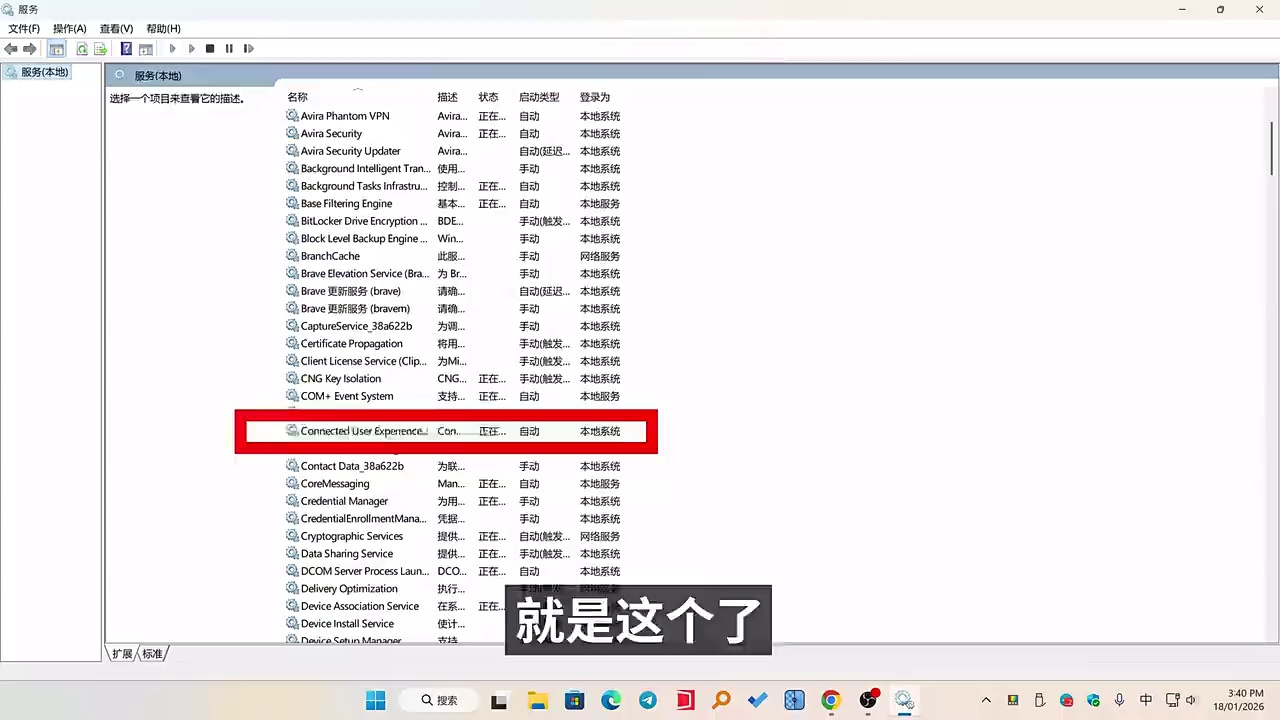Viewport: 1280px width, 720px height.
Task: Select Contact Data_38a622b row
Action: pos(453,466)
